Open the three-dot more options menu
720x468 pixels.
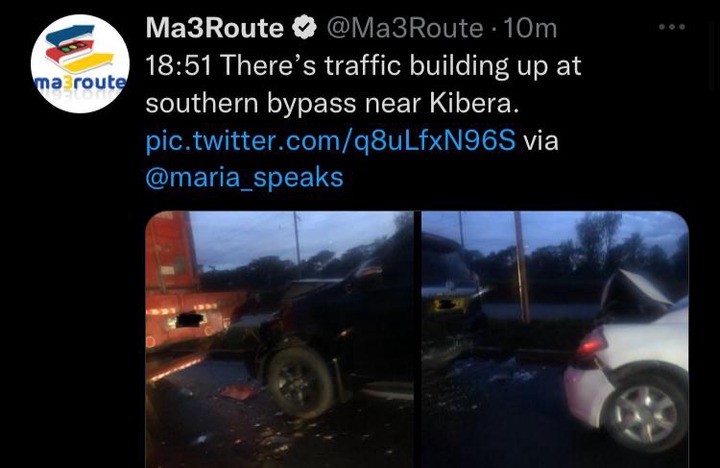pos(672,27)
